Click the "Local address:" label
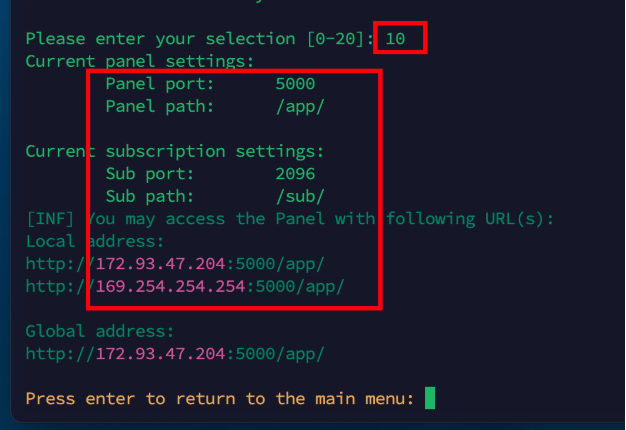This screenshot has width=626, height=430. point(95,241)
